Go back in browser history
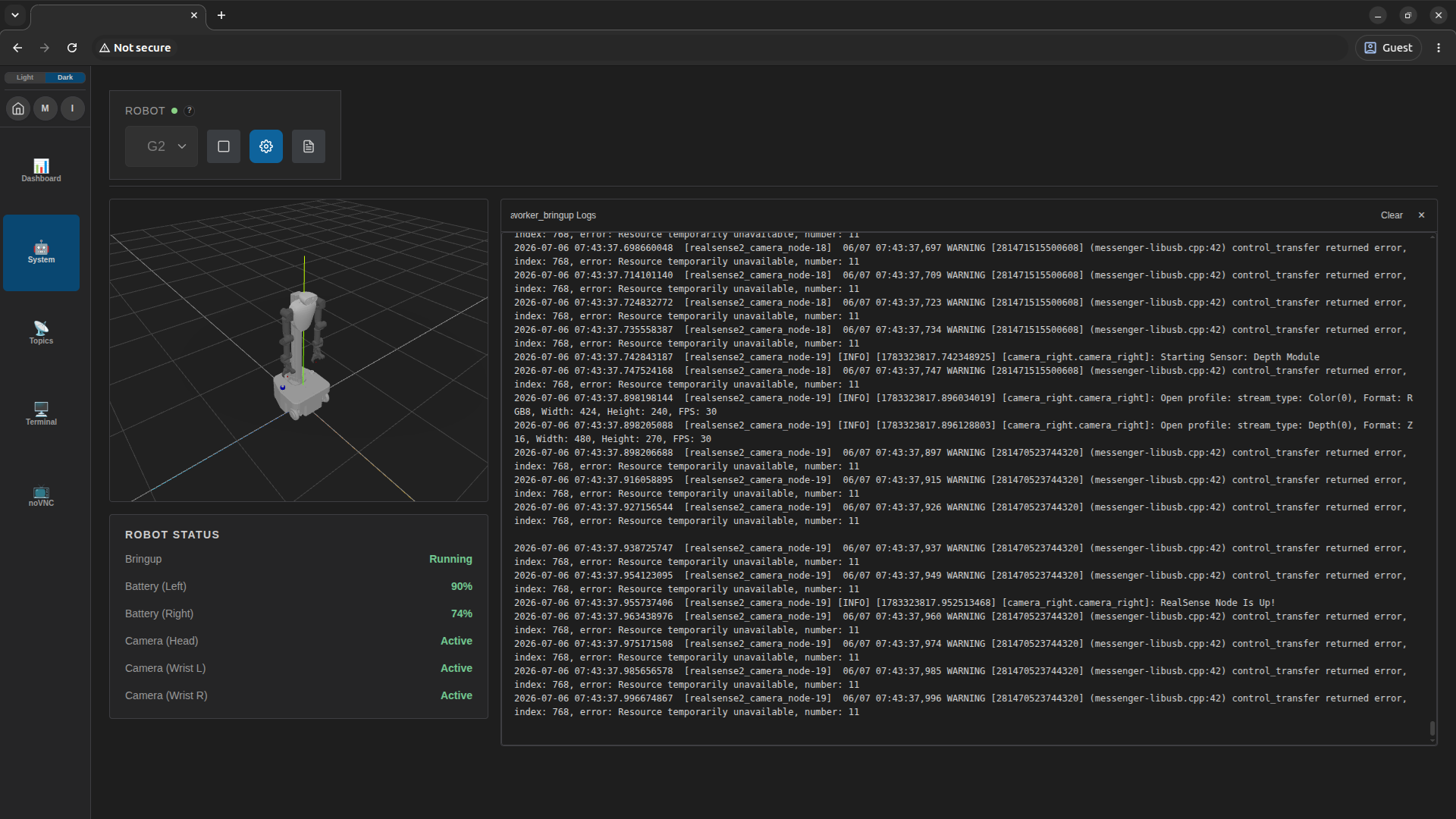The image size is (1456, 819). coord(17,48)
